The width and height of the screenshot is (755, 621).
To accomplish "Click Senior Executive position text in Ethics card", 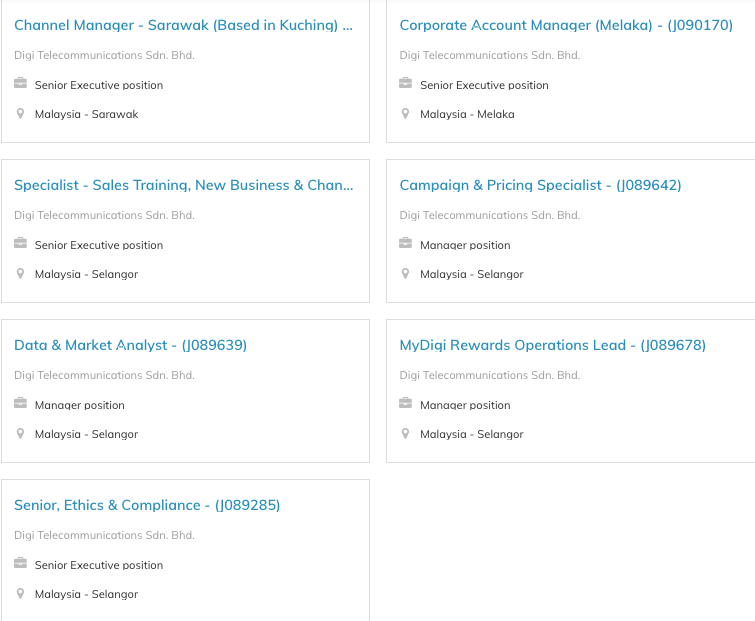I will tap(99, 565).
